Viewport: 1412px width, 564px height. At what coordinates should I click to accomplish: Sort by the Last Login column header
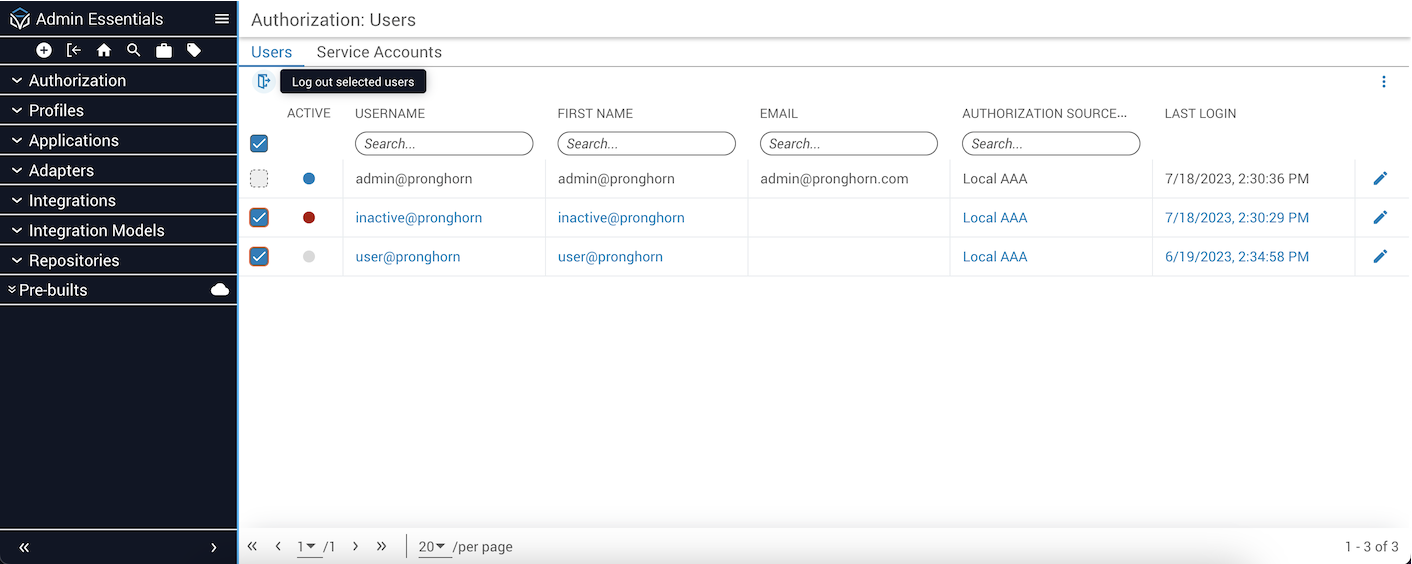pos(1200,113)
